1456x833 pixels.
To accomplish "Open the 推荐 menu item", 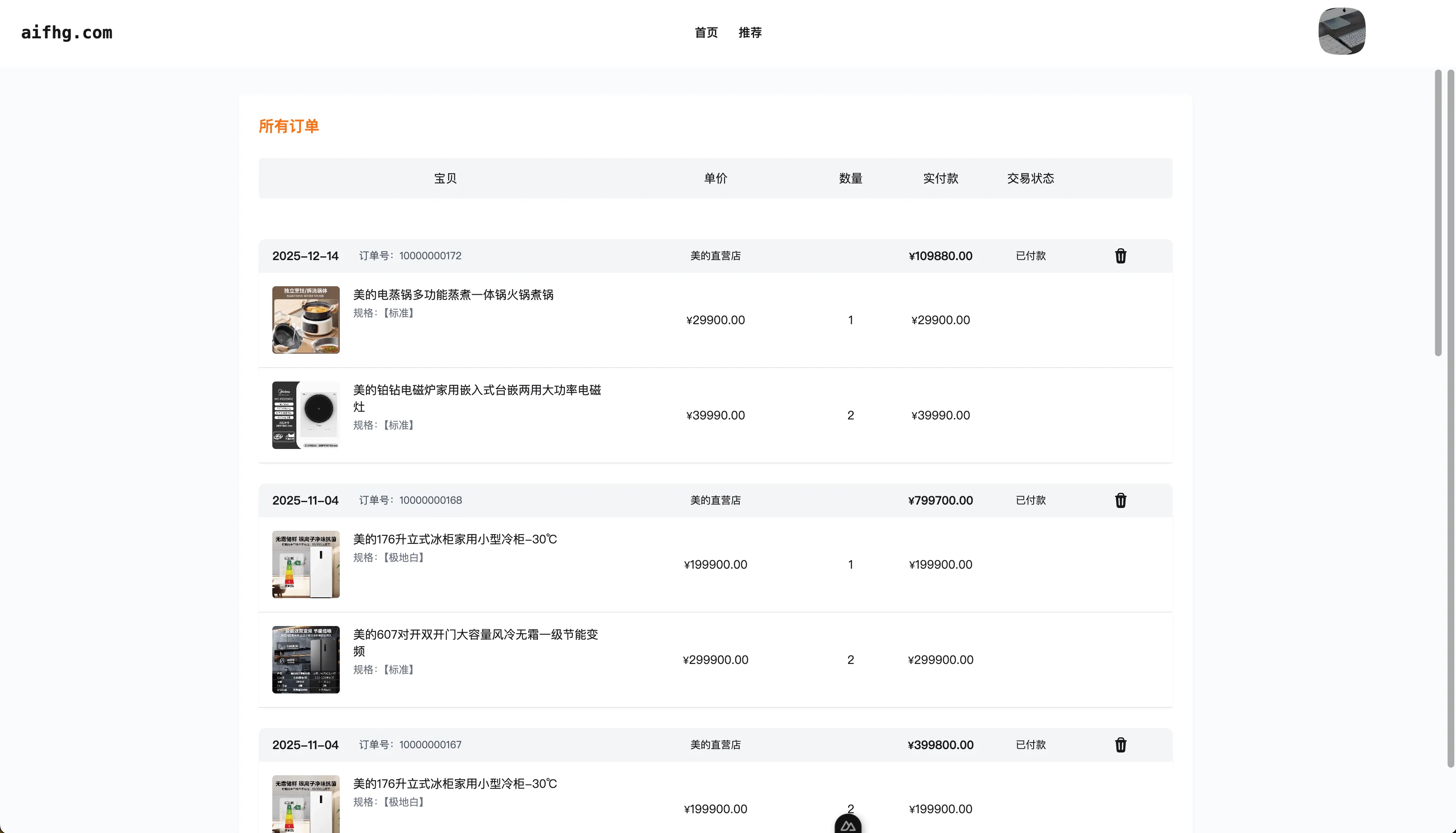I will (x=749, y=32).
